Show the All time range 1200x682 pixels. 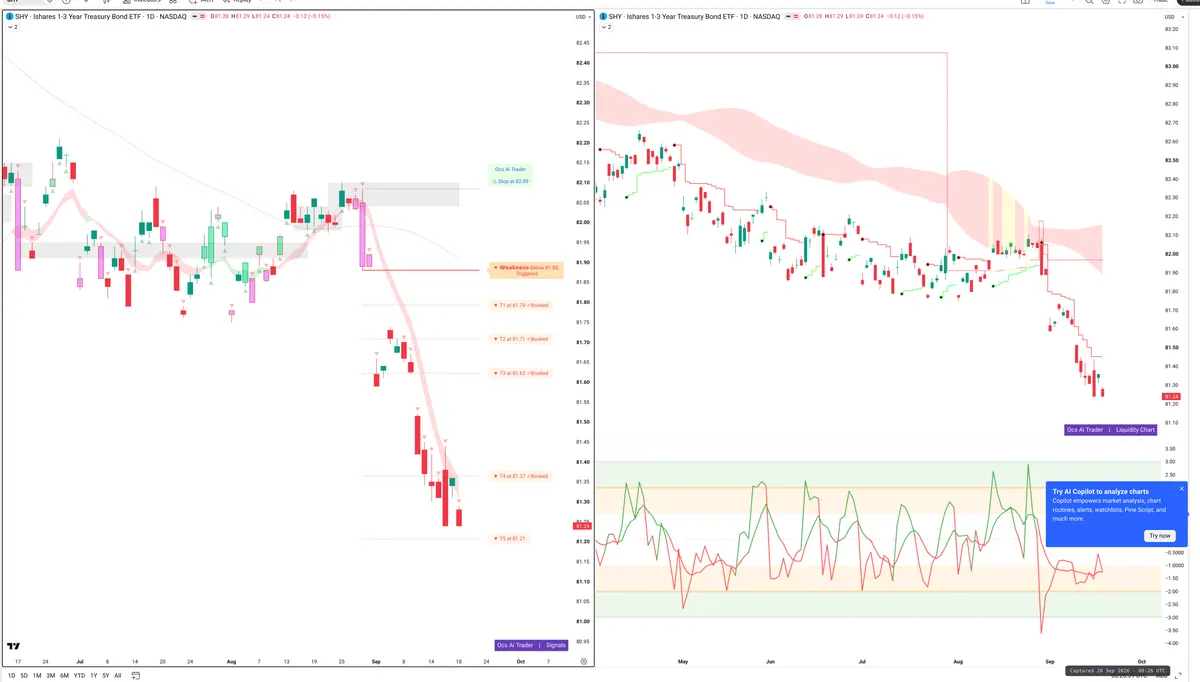pos(118,676)
